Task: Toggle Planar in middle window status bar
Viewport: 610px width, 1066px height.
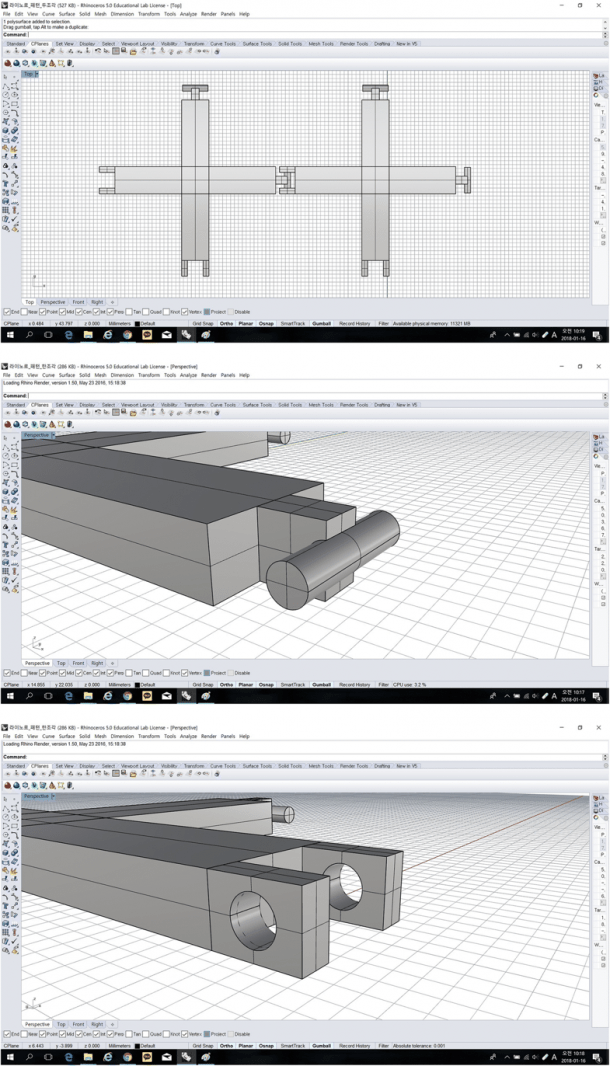Action: [246, 685]
